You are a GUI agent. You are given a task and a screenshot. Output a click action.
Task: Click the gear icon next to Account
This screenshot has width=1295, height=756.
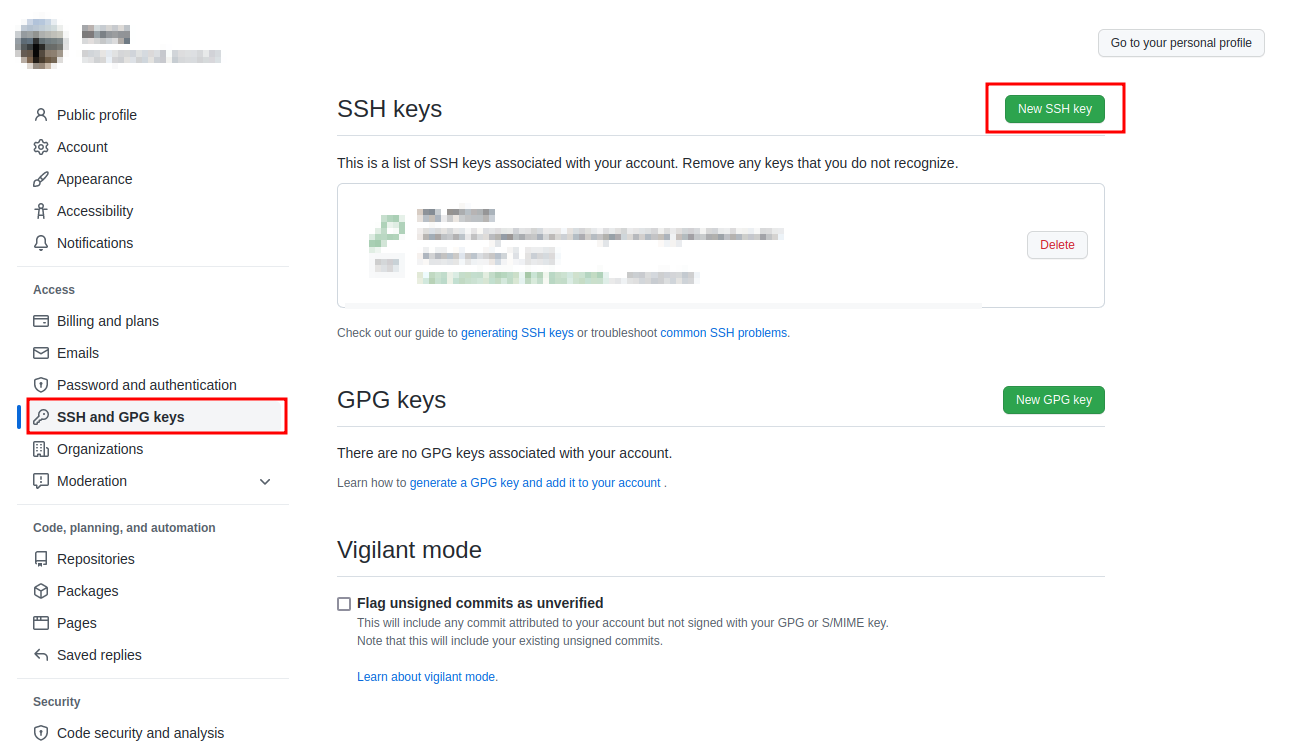point(41,147)
